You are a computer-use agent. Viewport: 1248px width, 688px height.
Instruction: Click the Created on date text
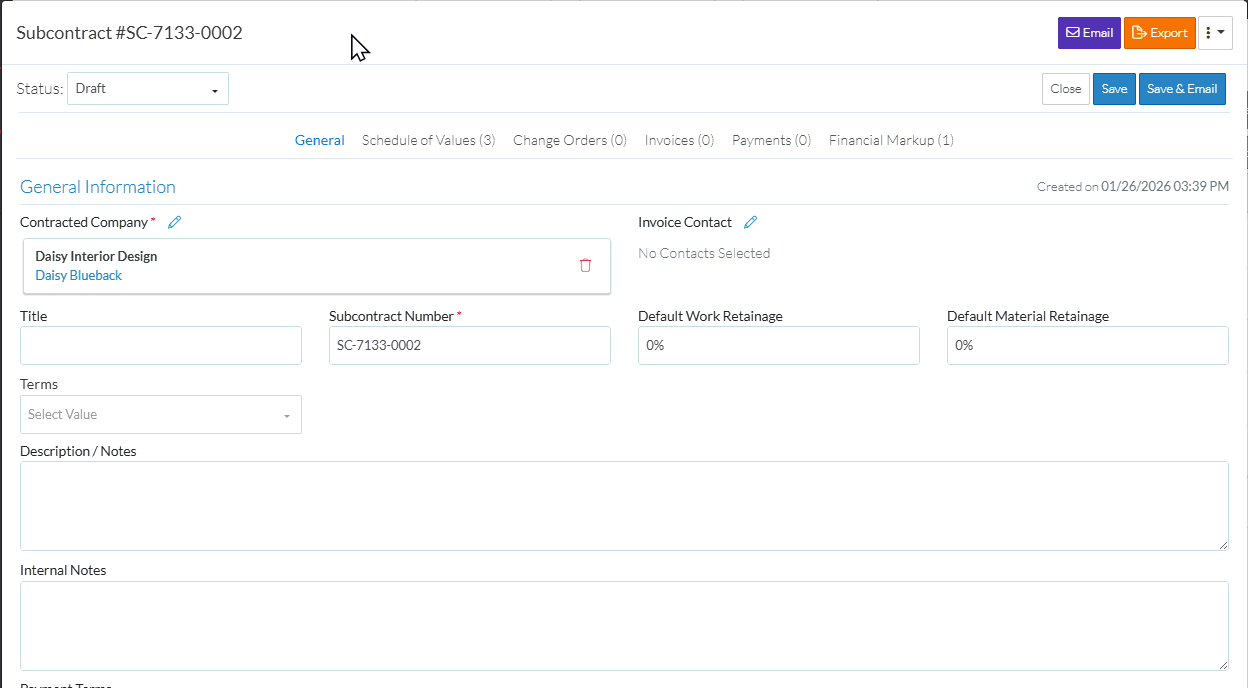(1133, 186)
